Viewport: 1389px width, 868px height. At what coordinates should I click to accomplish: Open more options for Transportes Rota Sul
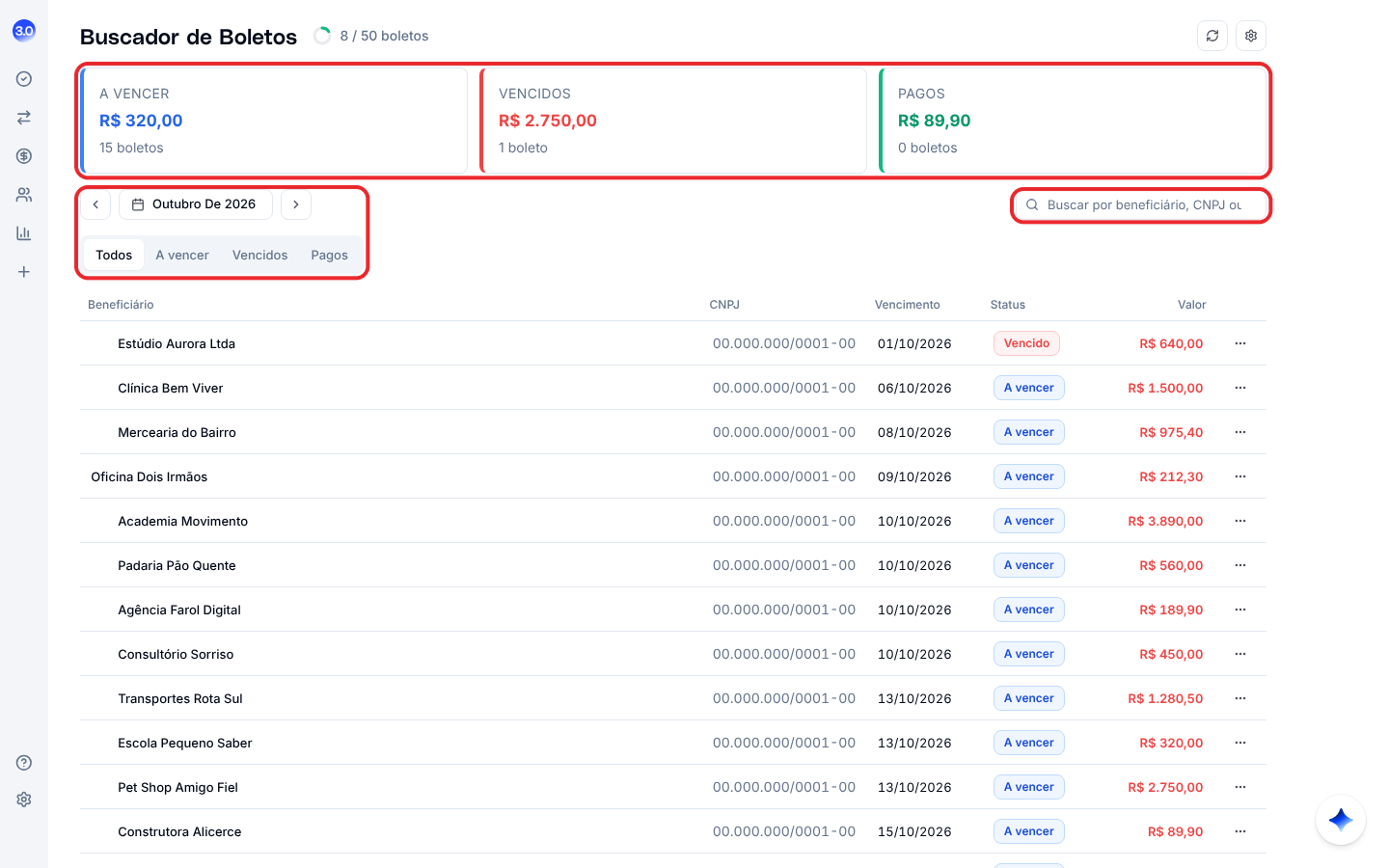[x=1240, y=698]
